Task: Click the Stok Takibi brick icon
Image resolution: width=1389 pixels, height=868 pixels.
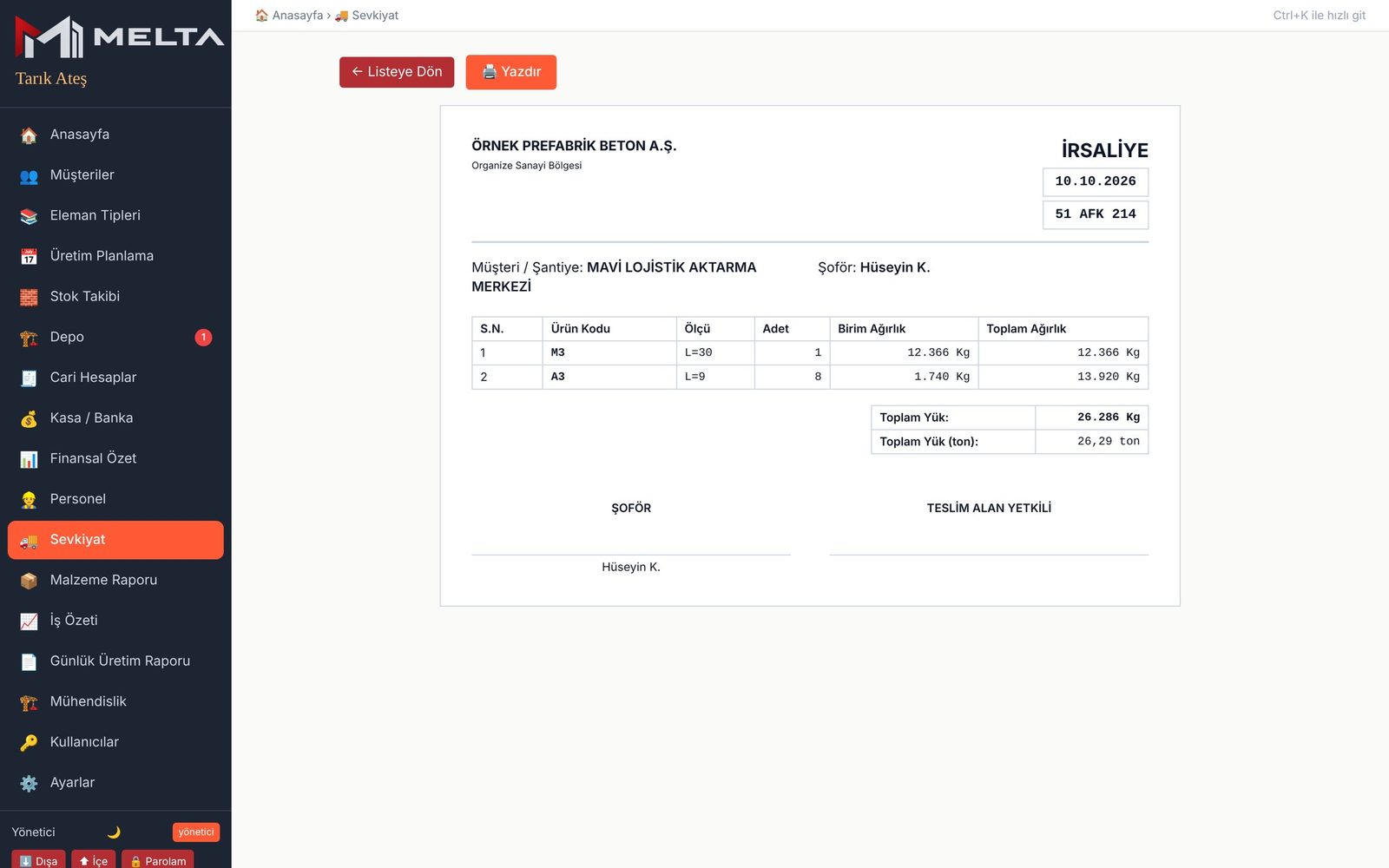Action: [29, 297]
